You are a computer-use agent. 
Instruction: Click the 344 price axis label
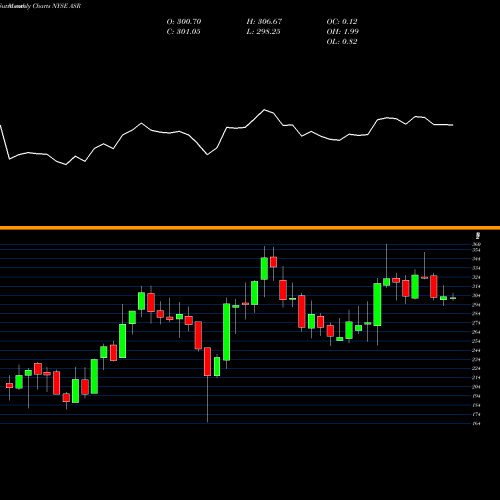pyautogui.click(x=476, y=259)
